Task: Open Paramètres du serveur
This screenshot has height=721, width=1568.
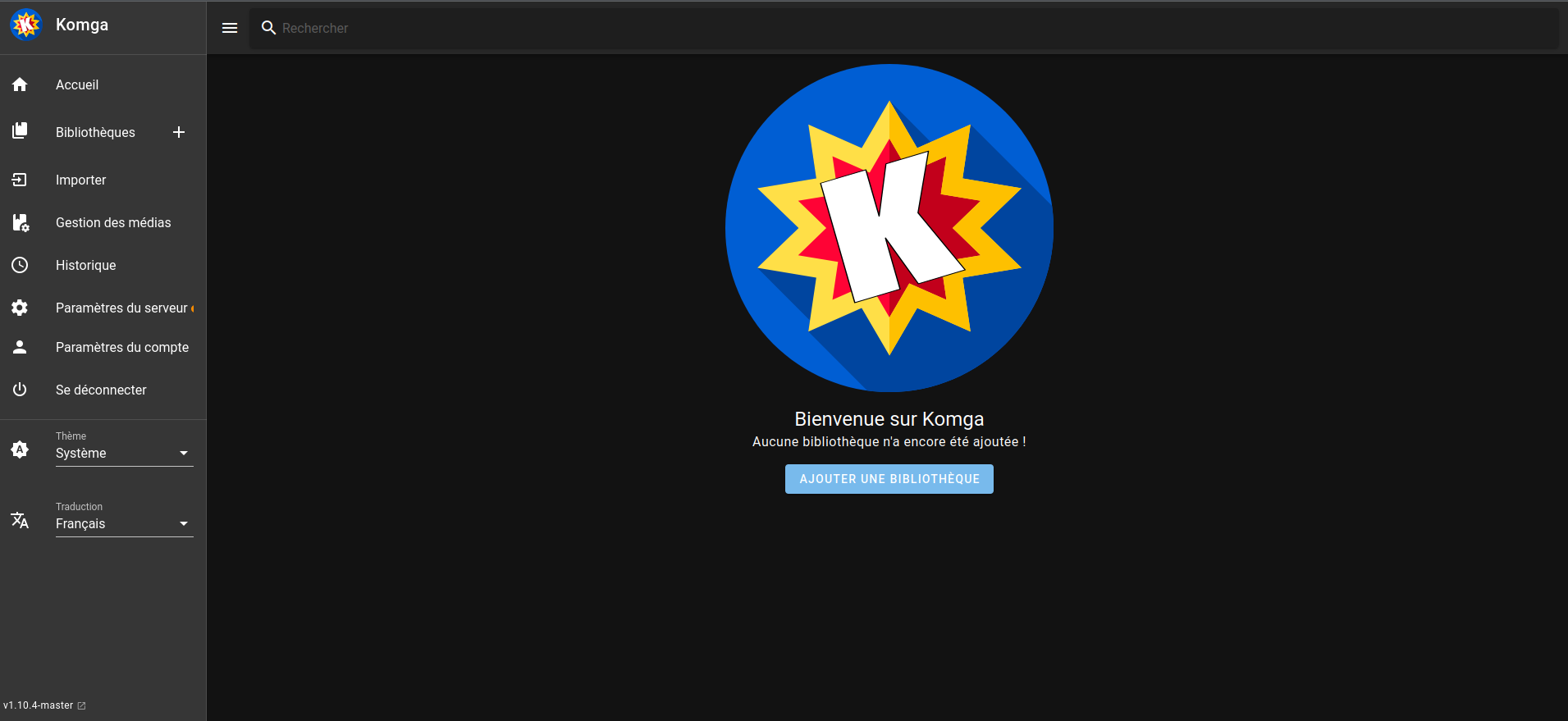Action: click(x=121, y=308)
